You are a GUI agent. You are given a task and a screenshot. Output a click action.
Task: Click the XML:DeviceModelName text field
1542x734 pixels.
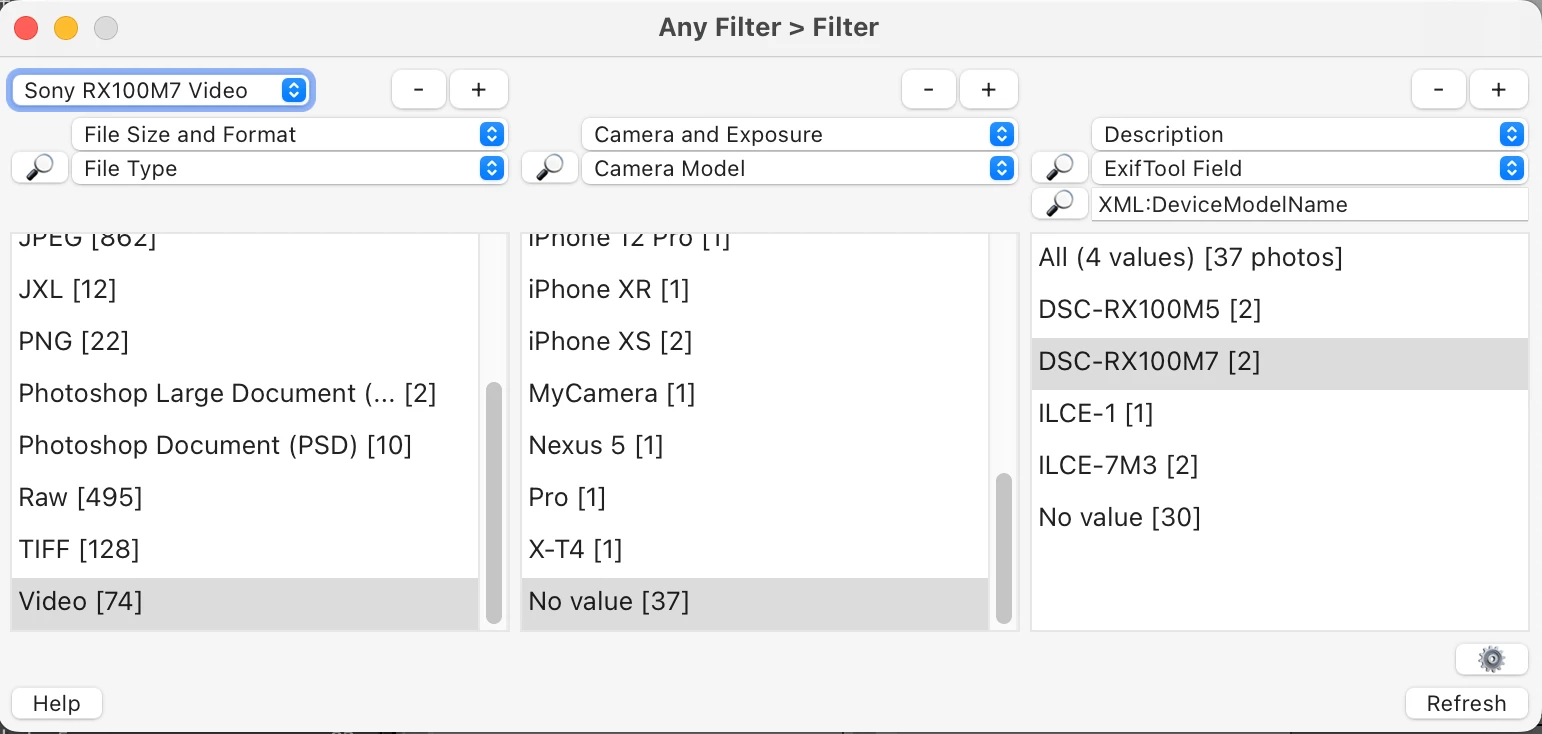pos(1308,204)
